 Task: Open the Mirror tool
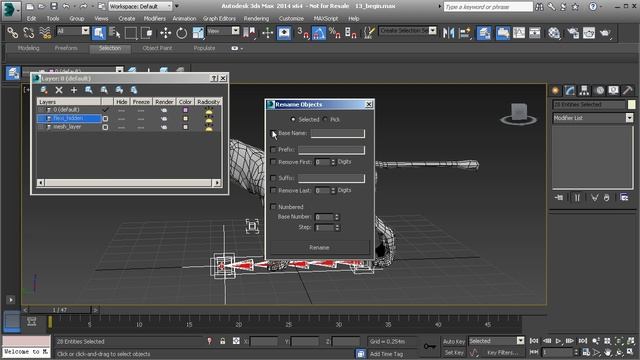click(448, 33)
